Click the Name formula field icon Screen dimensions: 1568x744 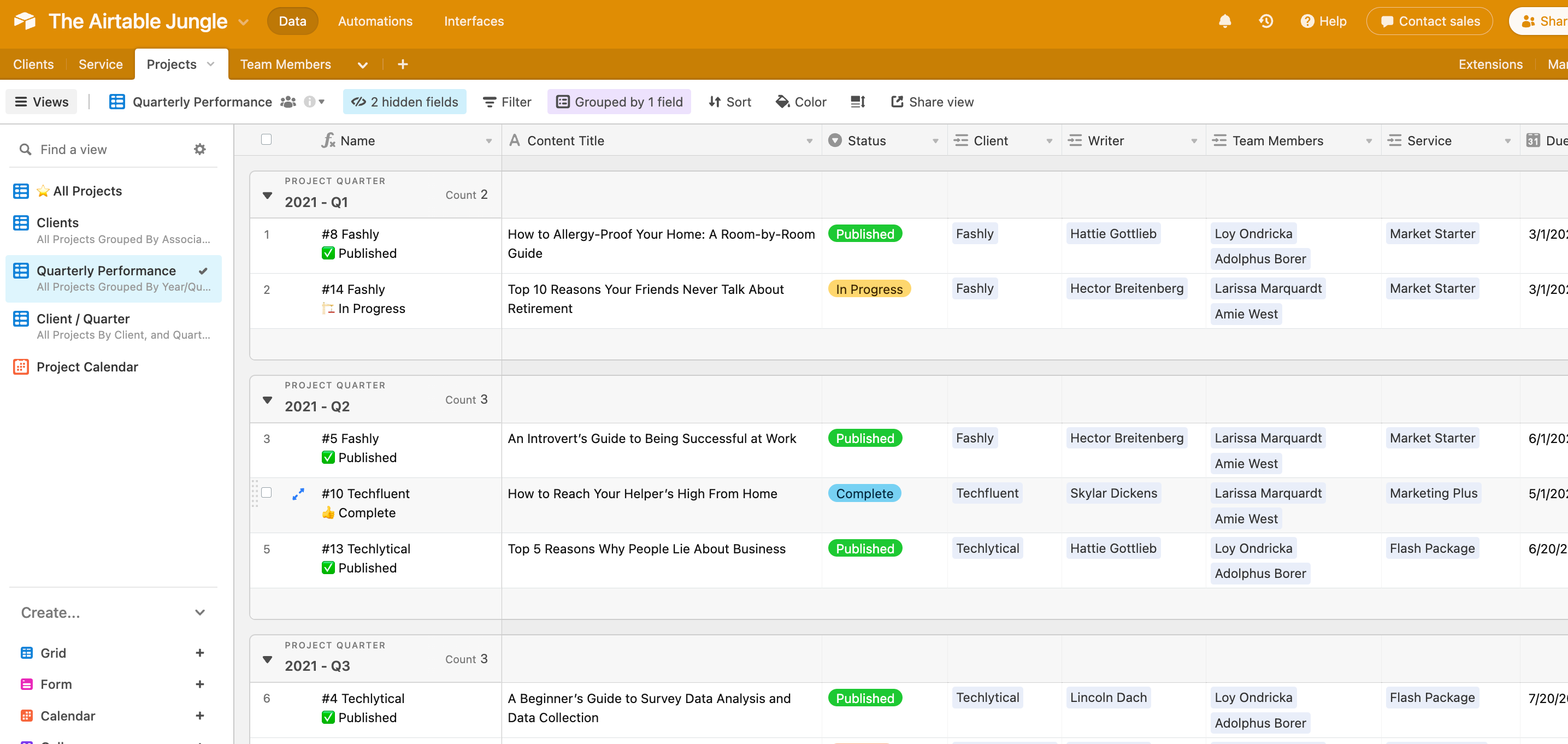(328, 140)
